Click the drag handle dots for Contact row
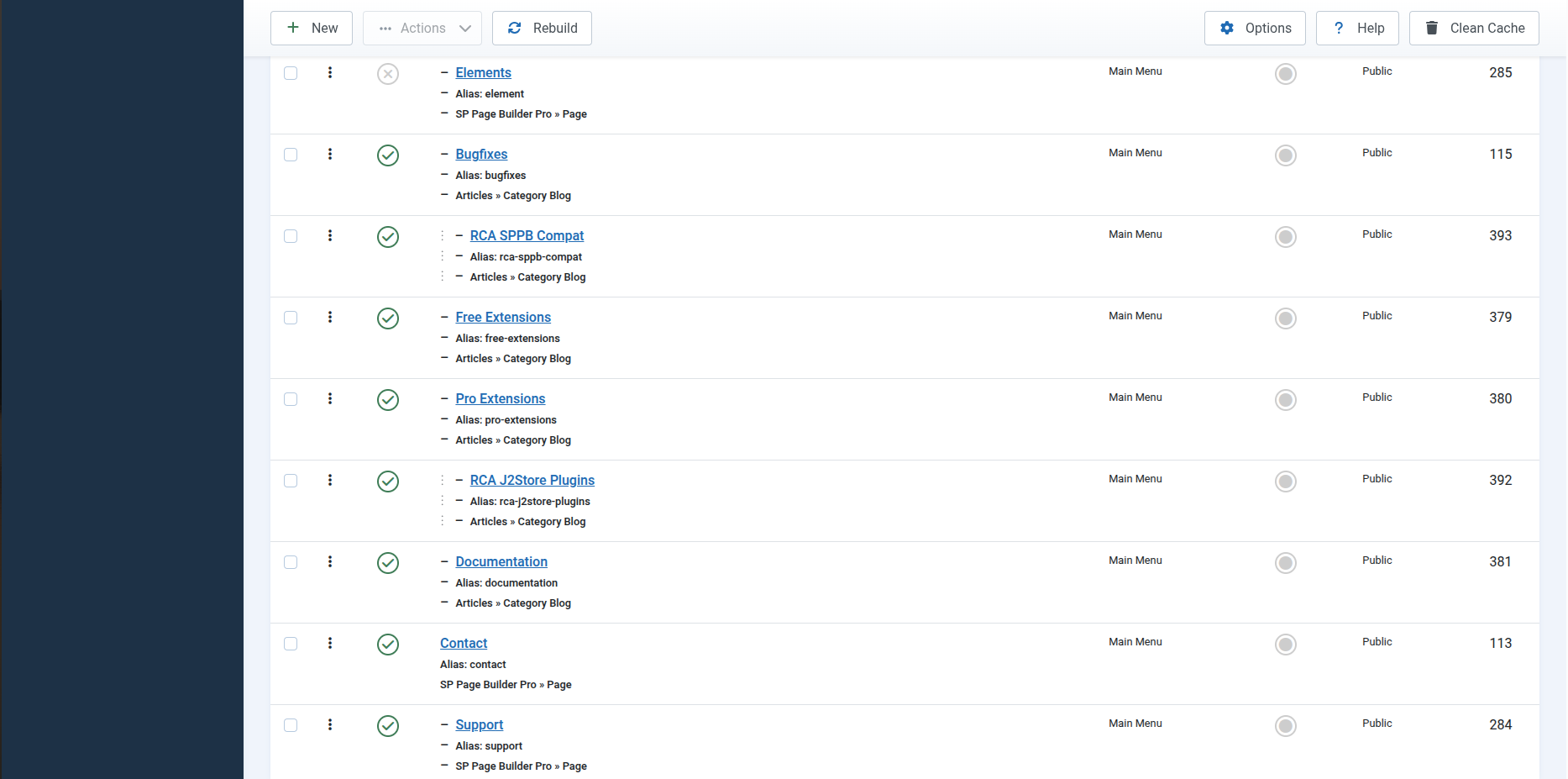This screenshot has height=779, width=1568. coord(330,643)
